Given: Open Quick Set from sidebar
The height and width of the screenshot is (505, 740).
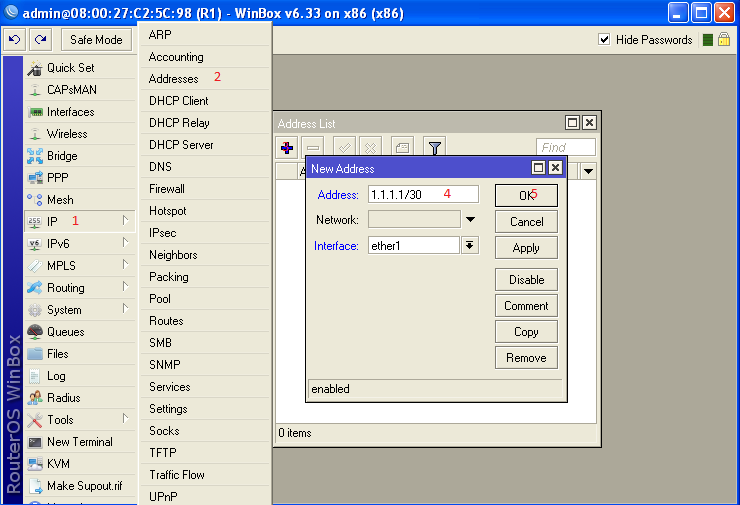Looking at the screenshot, I should point(80,68).
